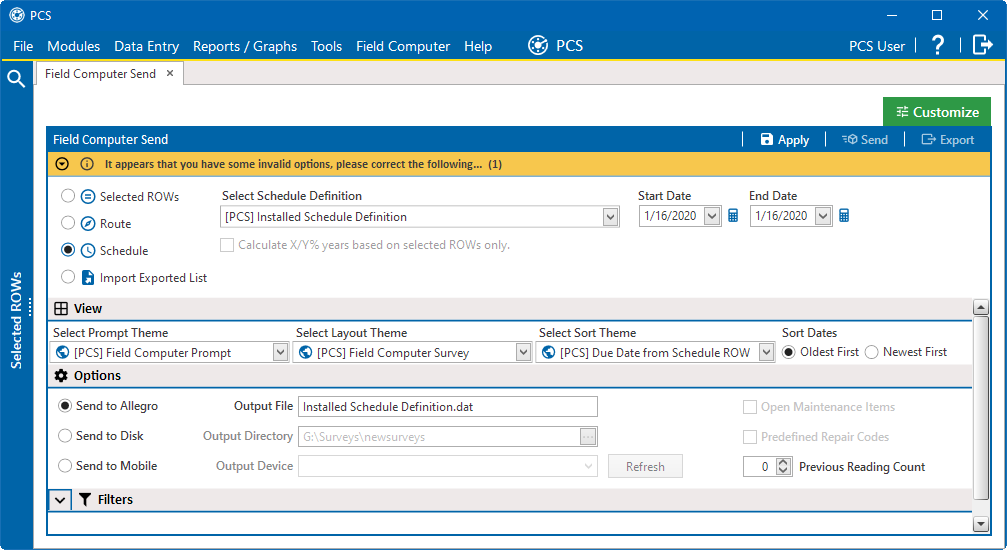Choose Send to Disk option
This screenshot has width=1007, height=550.
point(65,436)
